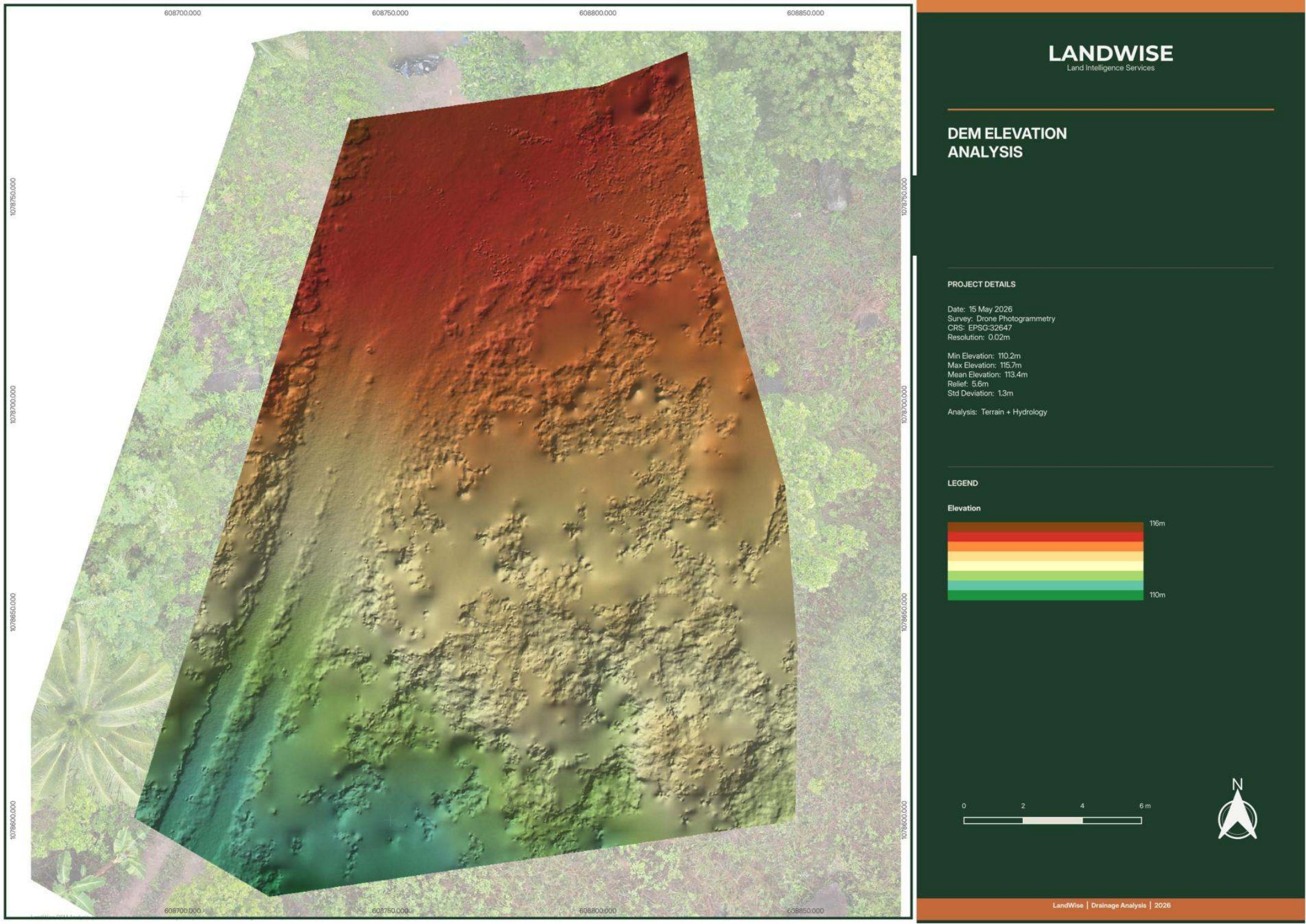1306x924 pixels.
Task: Click left grid label 1078650.000
Action: click(13, 612)
